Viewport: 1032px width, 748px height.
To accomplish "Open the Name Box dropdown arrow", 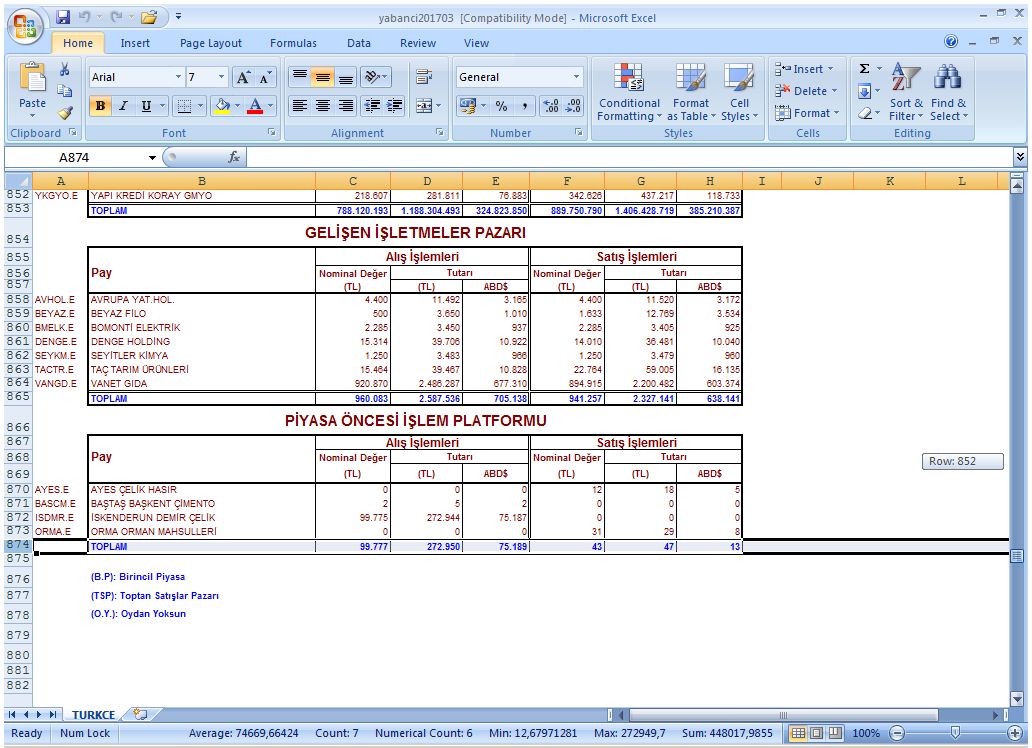I will point(152,157).
